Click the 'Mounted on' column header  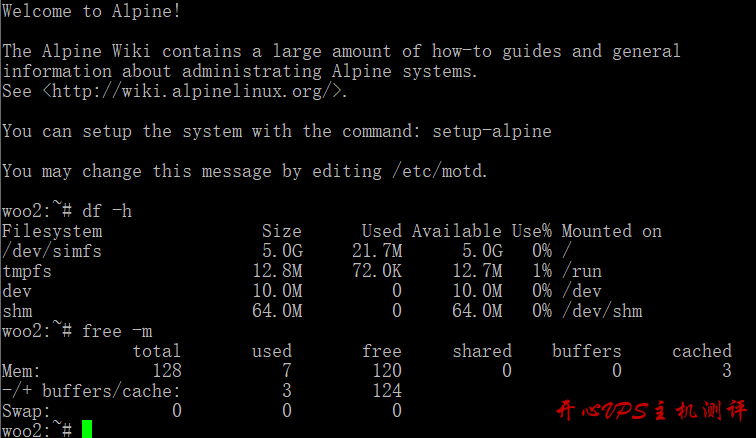(x=611, y=232)
